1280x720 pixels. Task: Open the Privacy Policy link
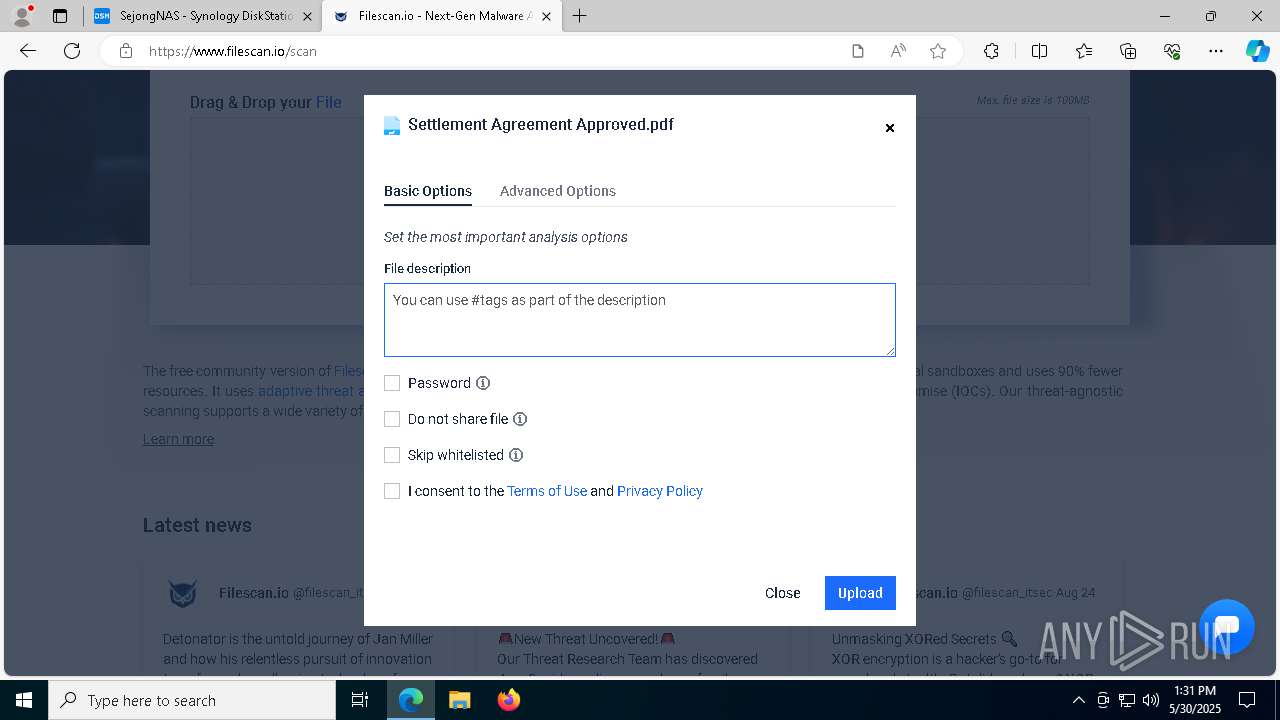click(x=660, y=491)
